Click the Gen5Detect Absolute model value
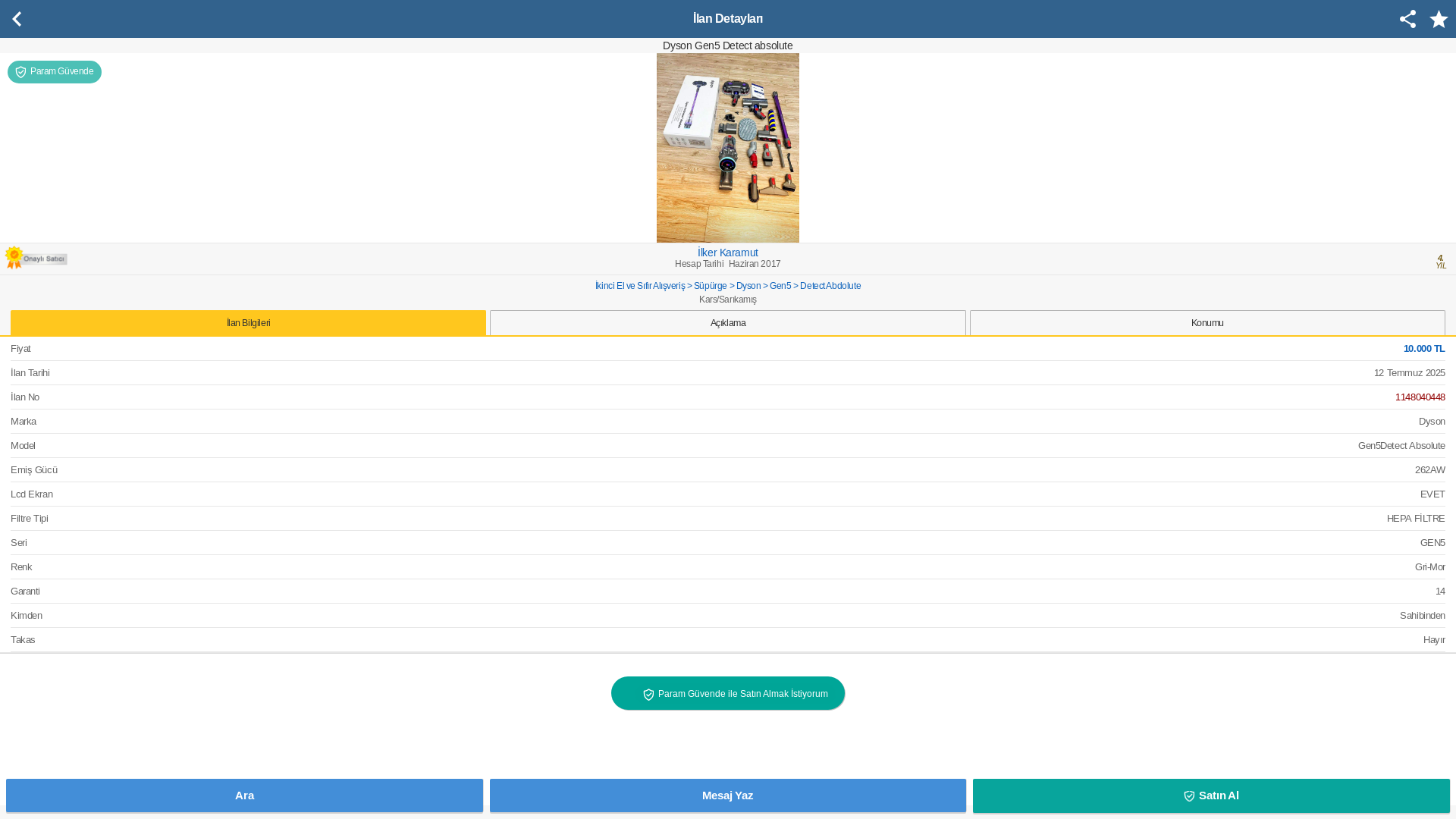 1401,446
